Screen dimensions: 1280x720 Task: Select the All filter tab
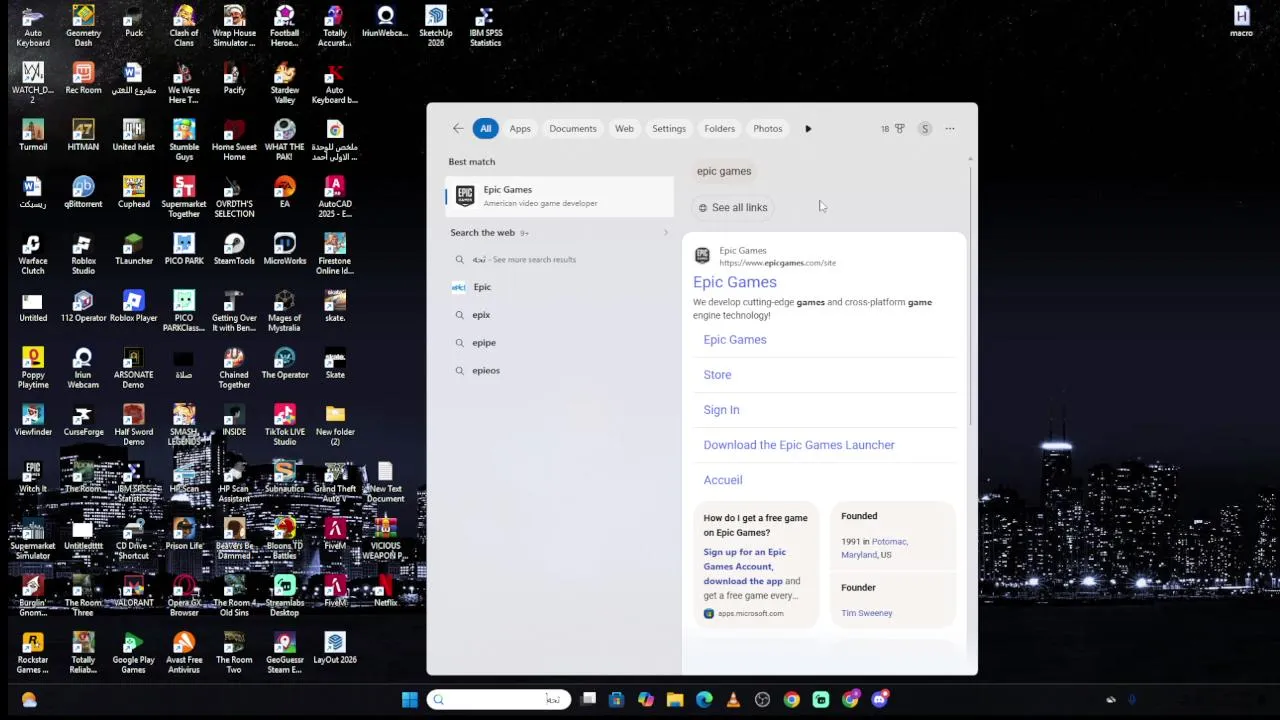point(485,128)
